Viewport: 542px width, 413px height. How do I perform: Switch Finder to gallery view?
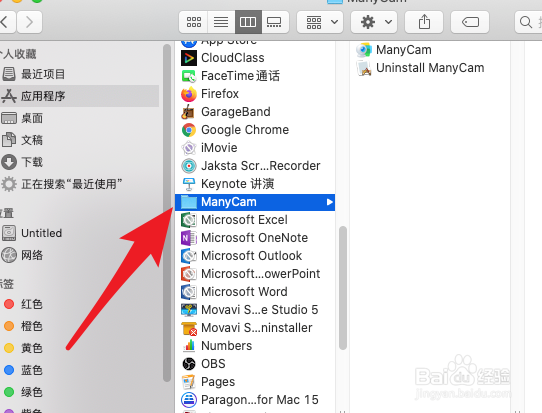(275, 22)
